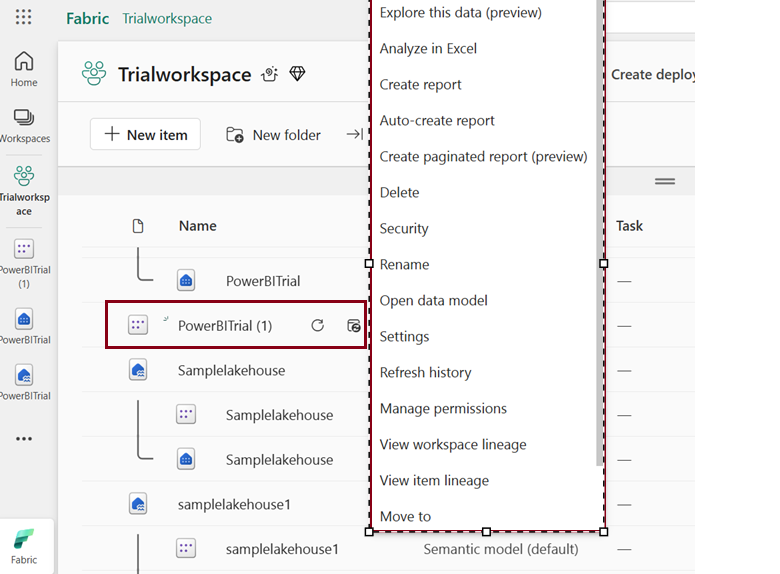Click the refresh icon beside PowerBITrial (1)
This screenshot has height=574, width=780.
pos(317,325)
